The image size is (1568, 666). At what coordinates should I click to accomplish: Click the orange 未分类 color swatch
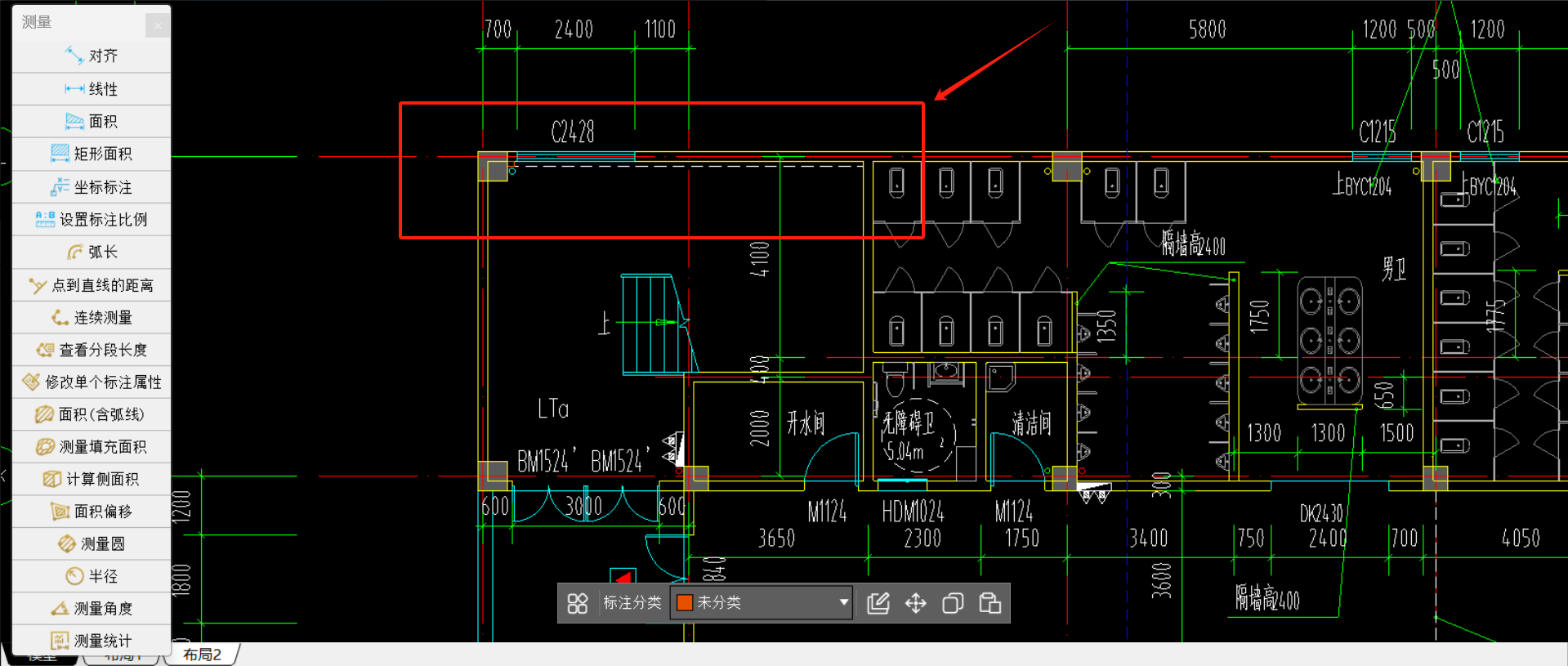click(685, 602)
